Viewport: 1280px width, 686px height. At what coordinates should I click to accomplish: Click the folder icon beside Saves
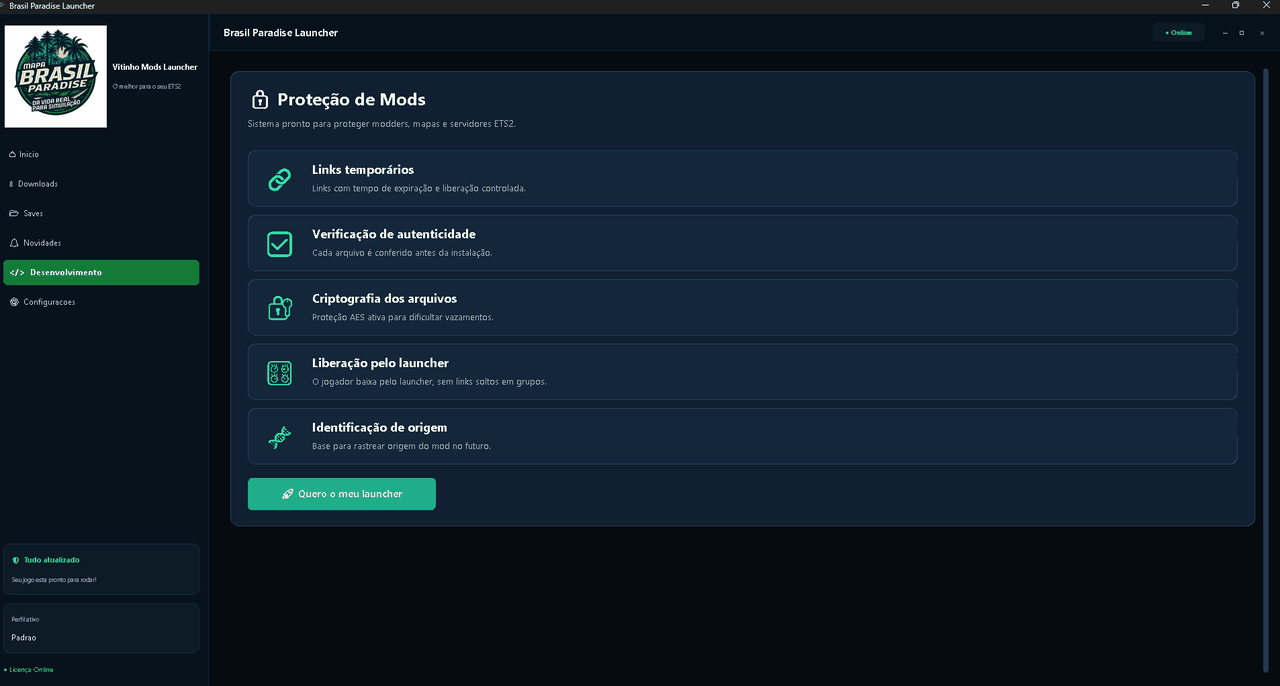[x=13, y=213]
